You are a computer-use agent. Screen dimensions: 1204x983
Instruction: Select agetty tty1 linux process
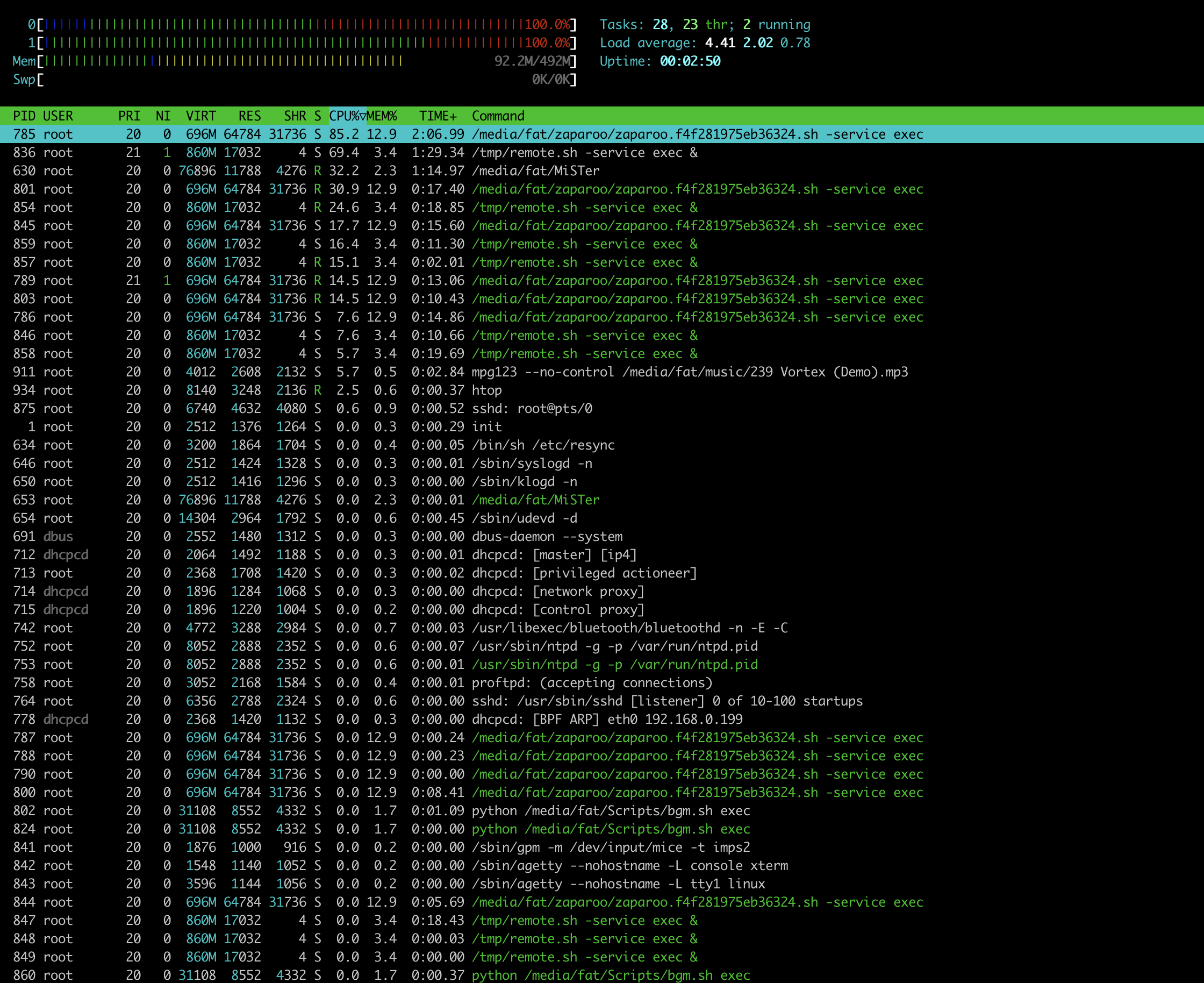point(601,884)
